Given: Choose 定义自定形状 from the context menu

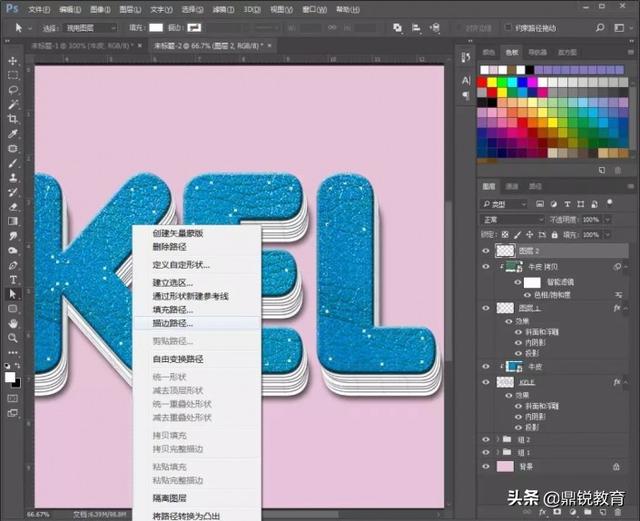Looking at the screenshot, I should click(x=181, y=265).
